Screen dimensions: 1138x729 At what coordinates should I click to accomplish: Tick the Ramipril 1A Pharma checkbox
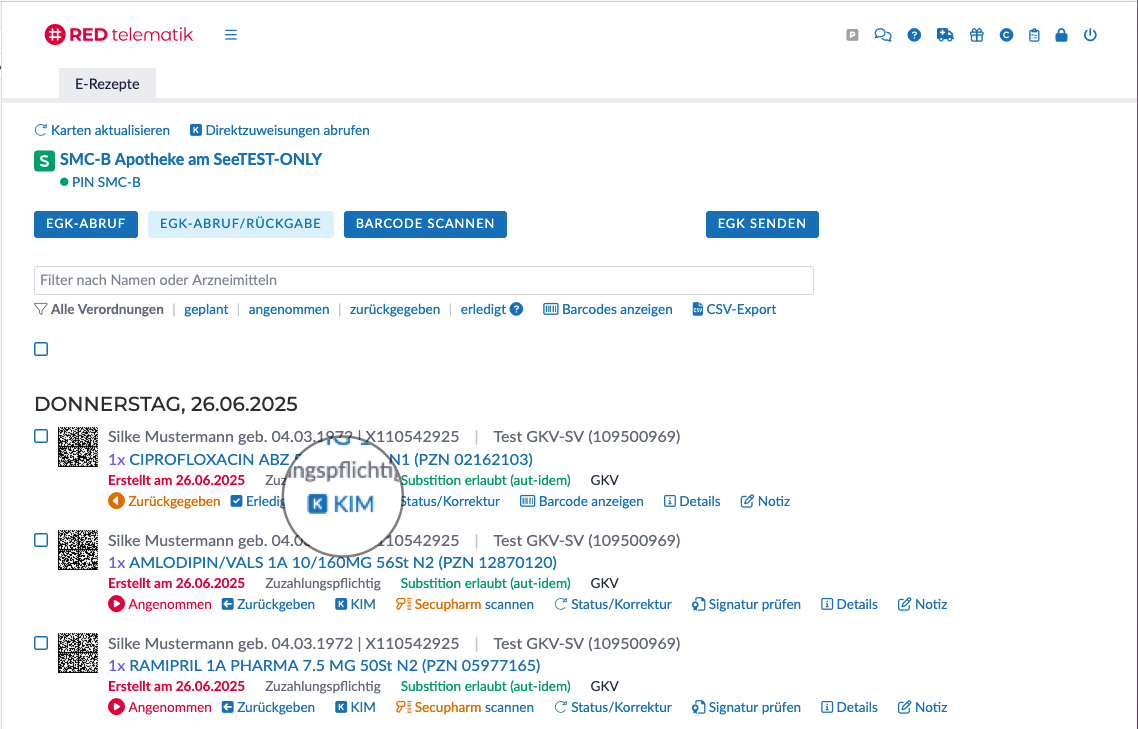click(x=41, y=643)
